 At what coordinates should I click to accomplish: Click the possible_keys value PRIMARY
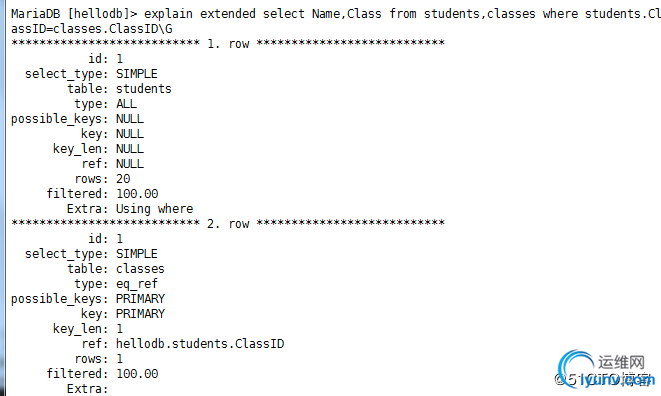140,299
